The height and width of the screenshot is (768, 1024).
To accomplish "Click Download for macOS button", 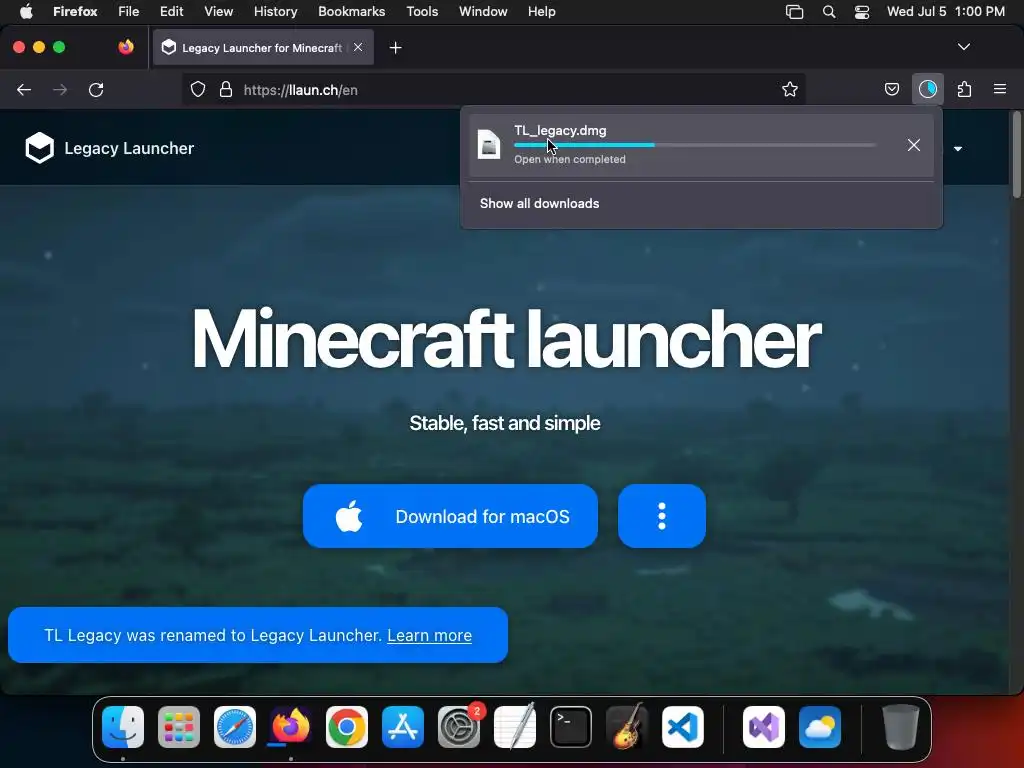I will coord(450,516).
